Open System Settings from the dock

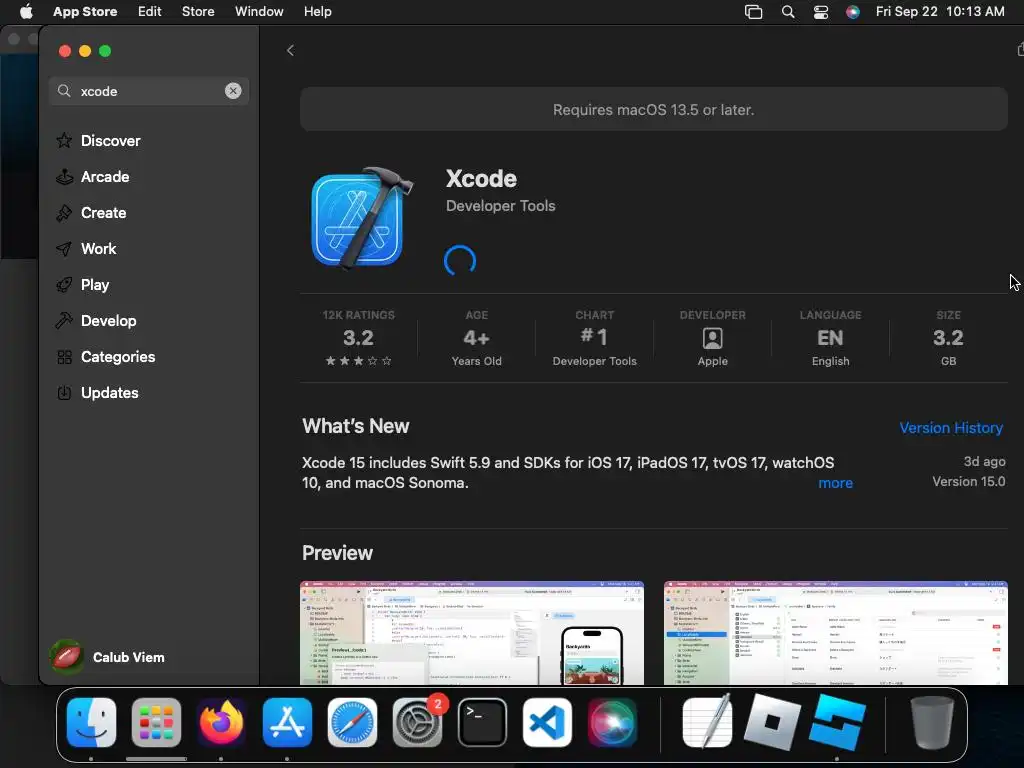tap(417, 722)
